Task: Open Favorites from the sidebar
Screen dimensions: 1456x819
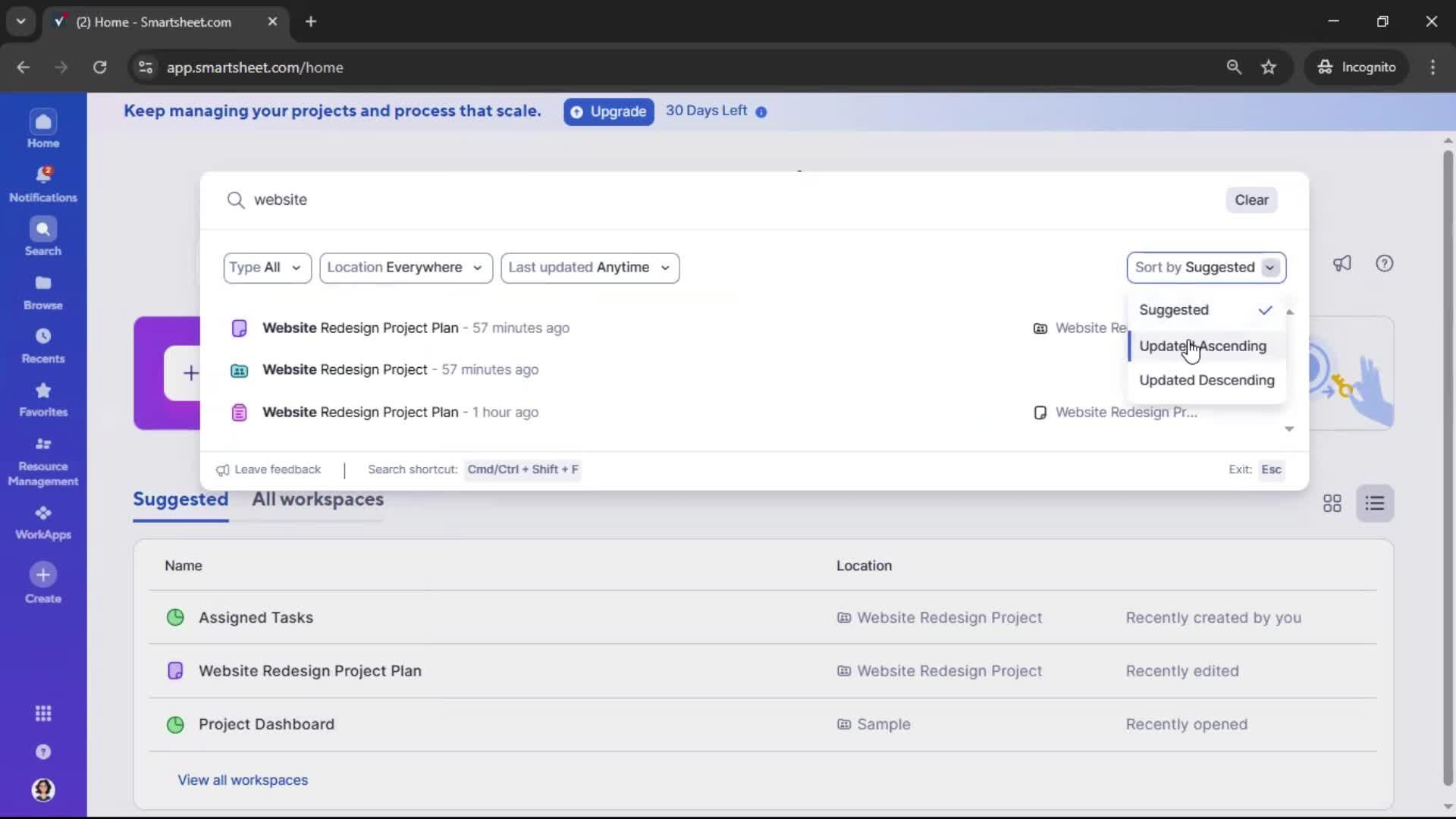Action: tap(42, 398)
